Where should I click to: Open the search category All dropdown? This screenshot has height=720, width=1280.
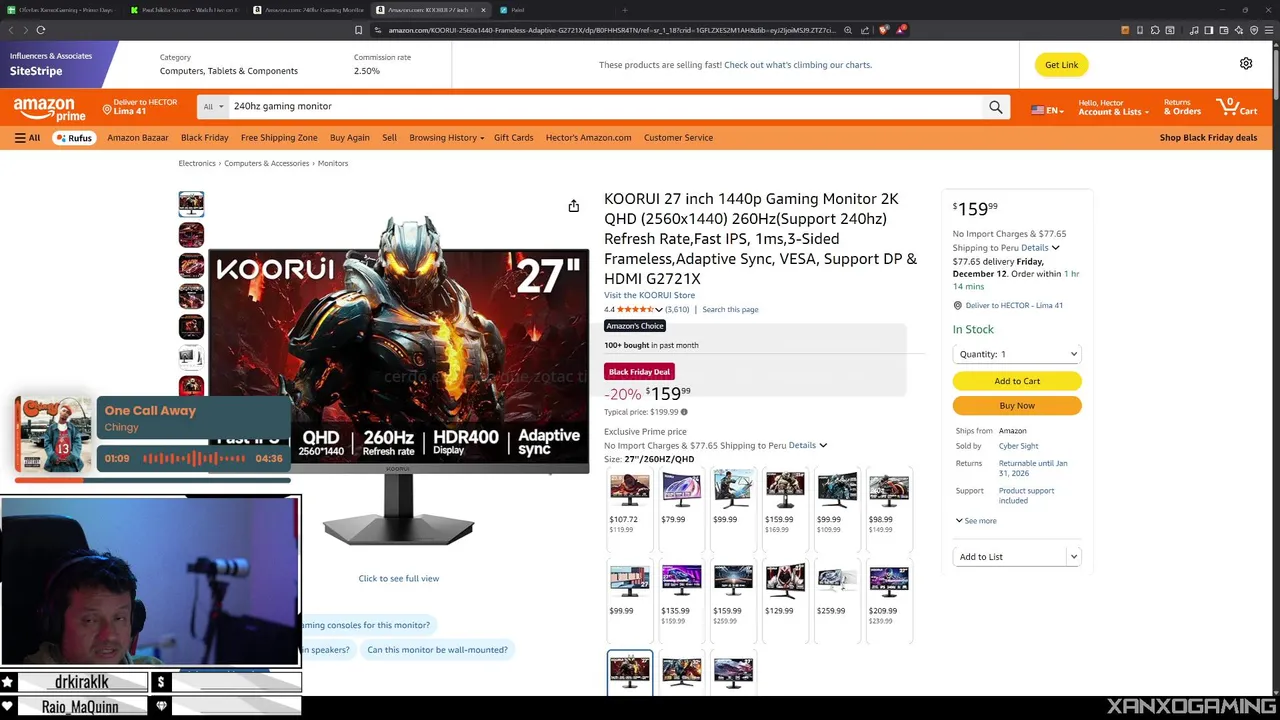click(x=213, y=107)
